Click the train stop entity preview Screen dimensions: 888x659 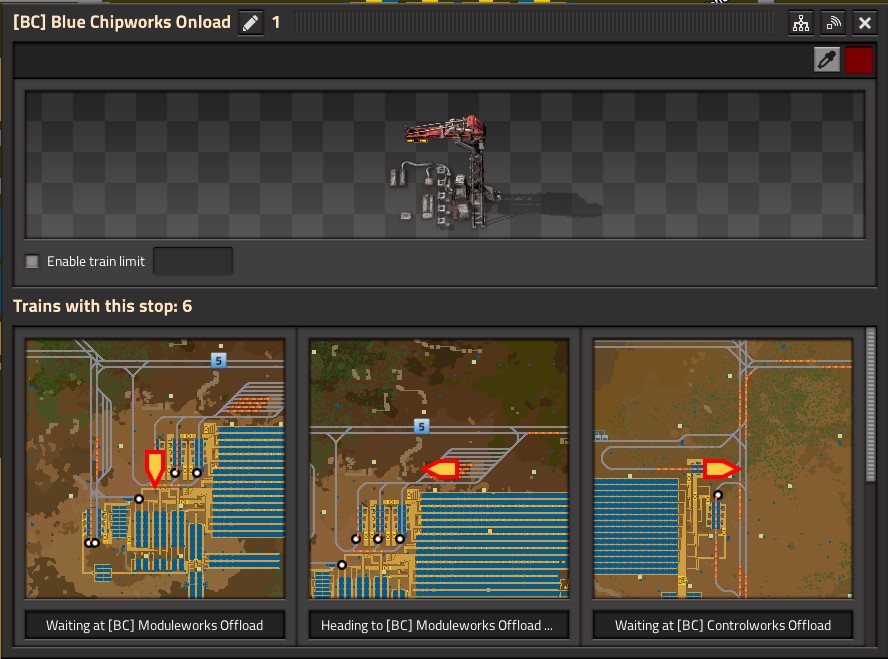445,165
